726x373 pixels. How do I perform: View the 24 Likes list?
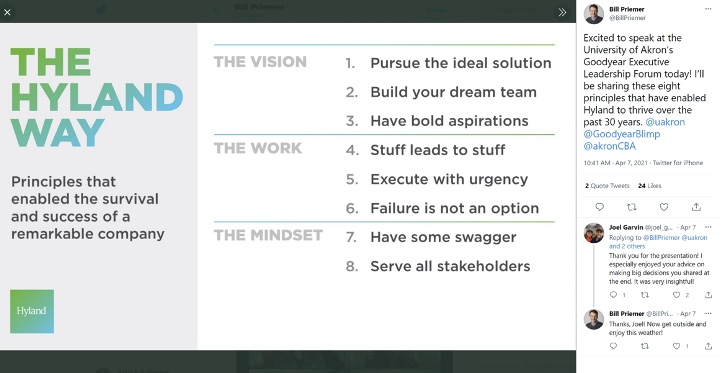point(650,186)
